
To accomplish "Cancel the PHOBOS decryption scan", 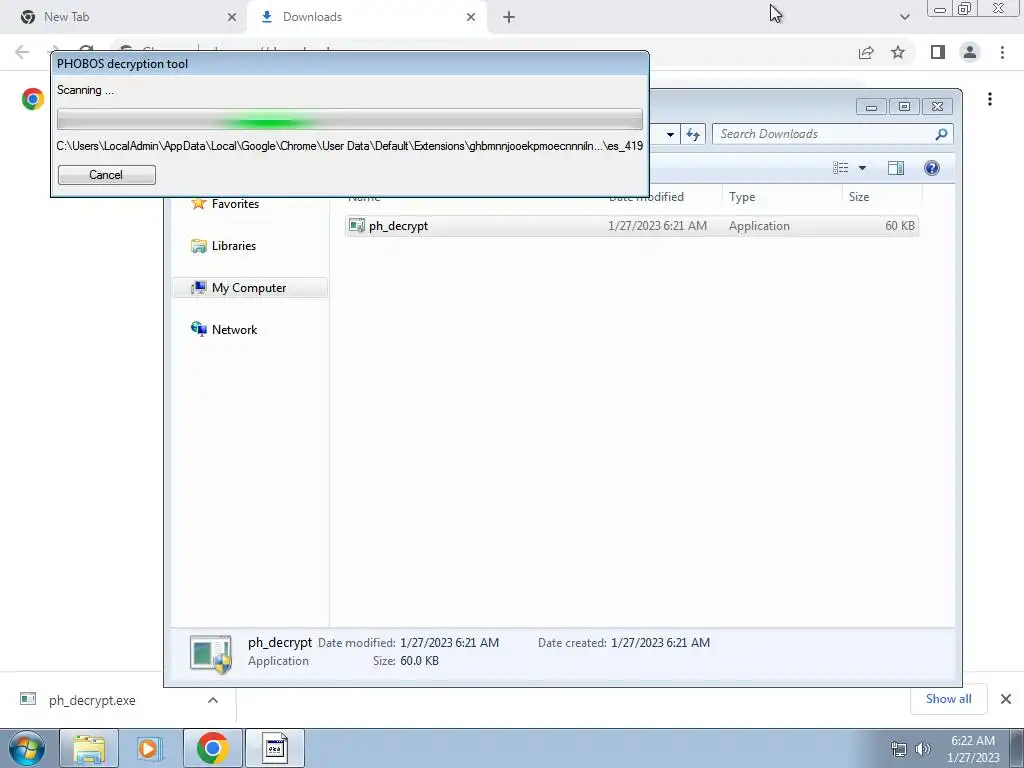I will coord(106,175).
